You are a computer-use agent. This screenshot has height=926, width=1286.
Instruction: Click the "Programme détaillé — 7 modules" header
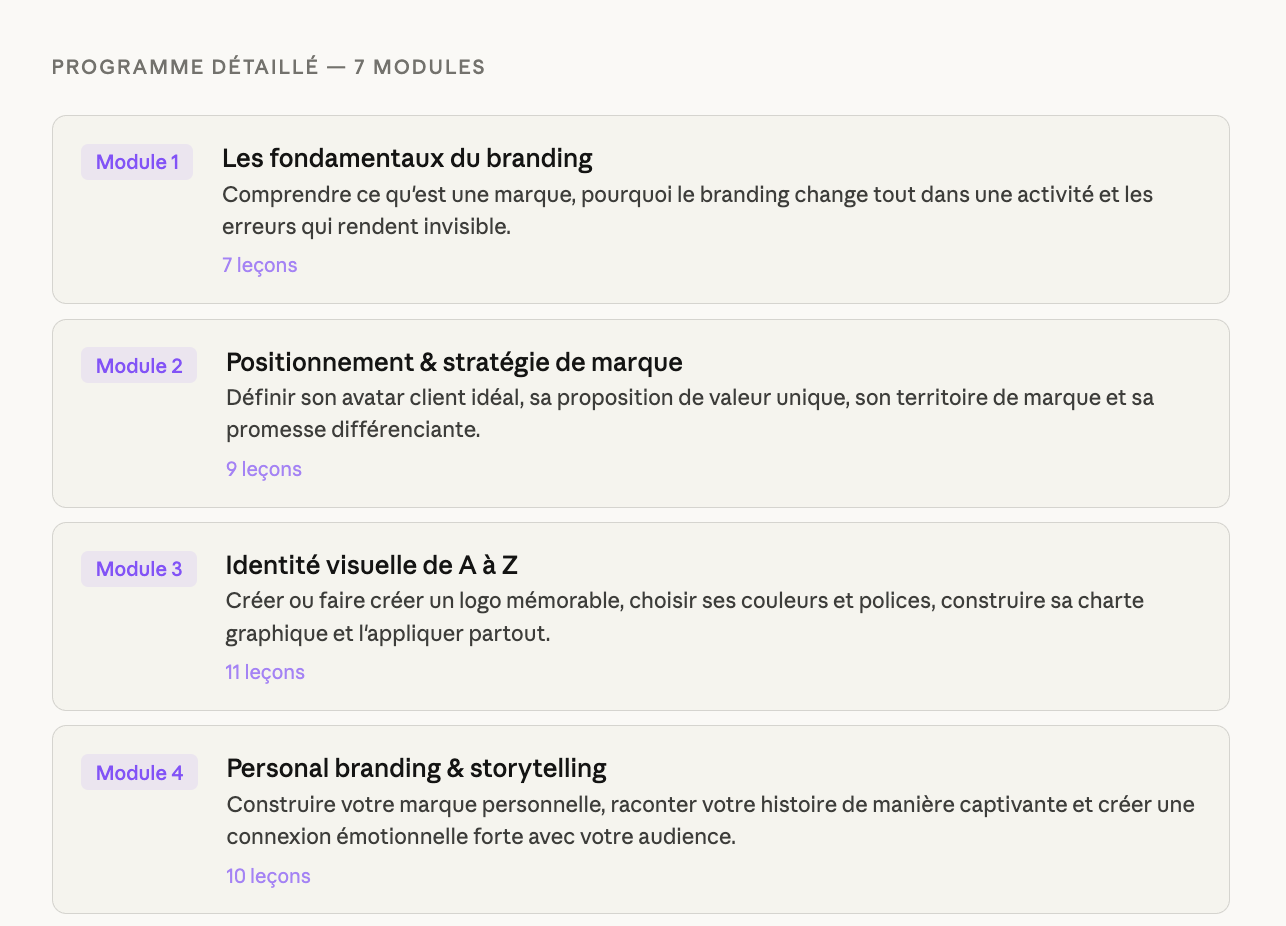(x=268, y=67)
